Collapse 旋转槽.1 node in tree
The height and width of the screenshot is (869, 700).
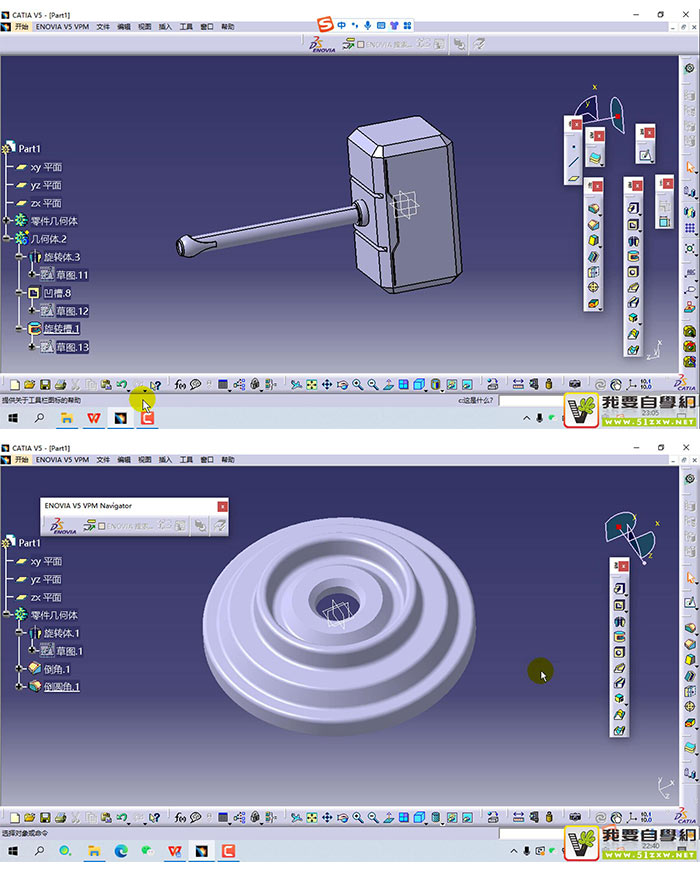click(19, 329)
